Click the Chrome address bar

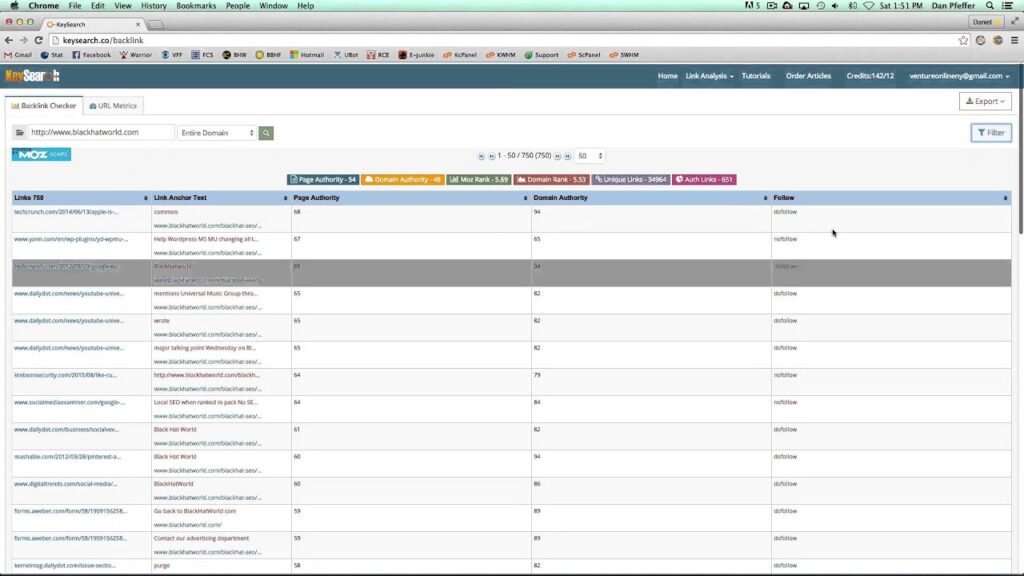click(x=503, y=40)
